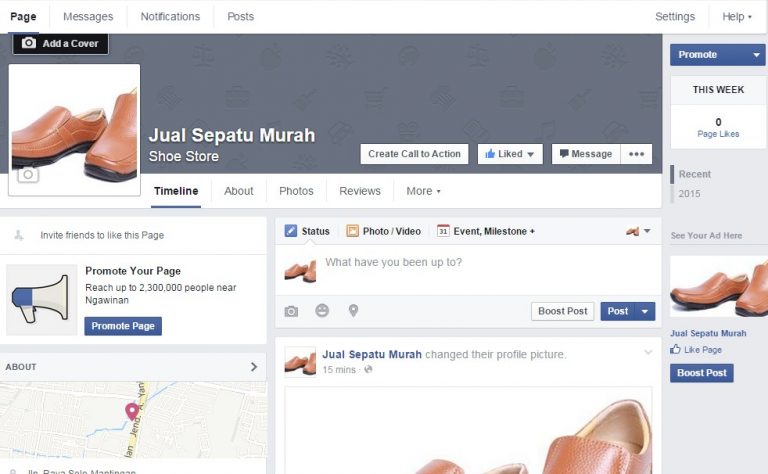Click the shoe profile picture thumbnail
768x474 pixels.
pos(74,130)
